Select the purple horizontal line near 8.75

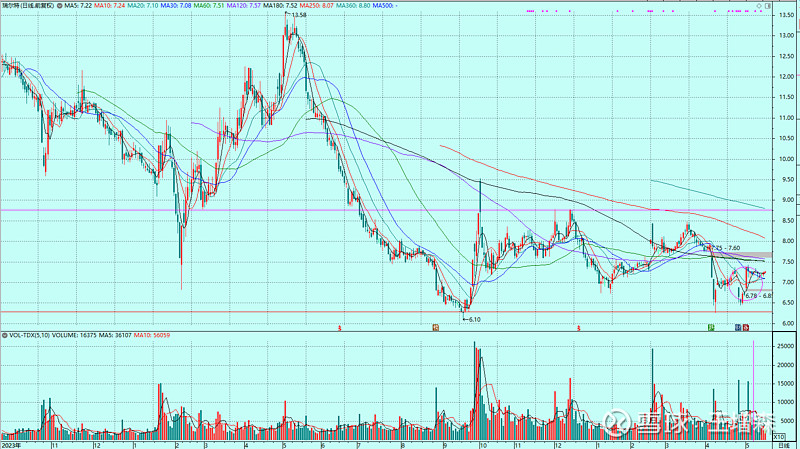300,210
